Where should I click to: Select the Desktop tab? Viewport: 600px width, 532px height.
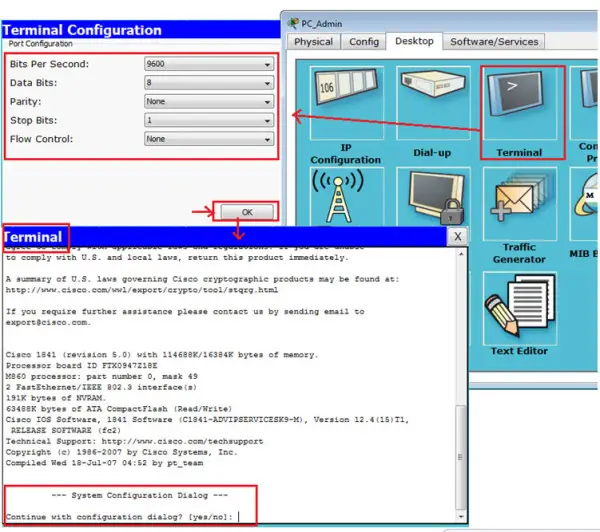coord(414,41)
